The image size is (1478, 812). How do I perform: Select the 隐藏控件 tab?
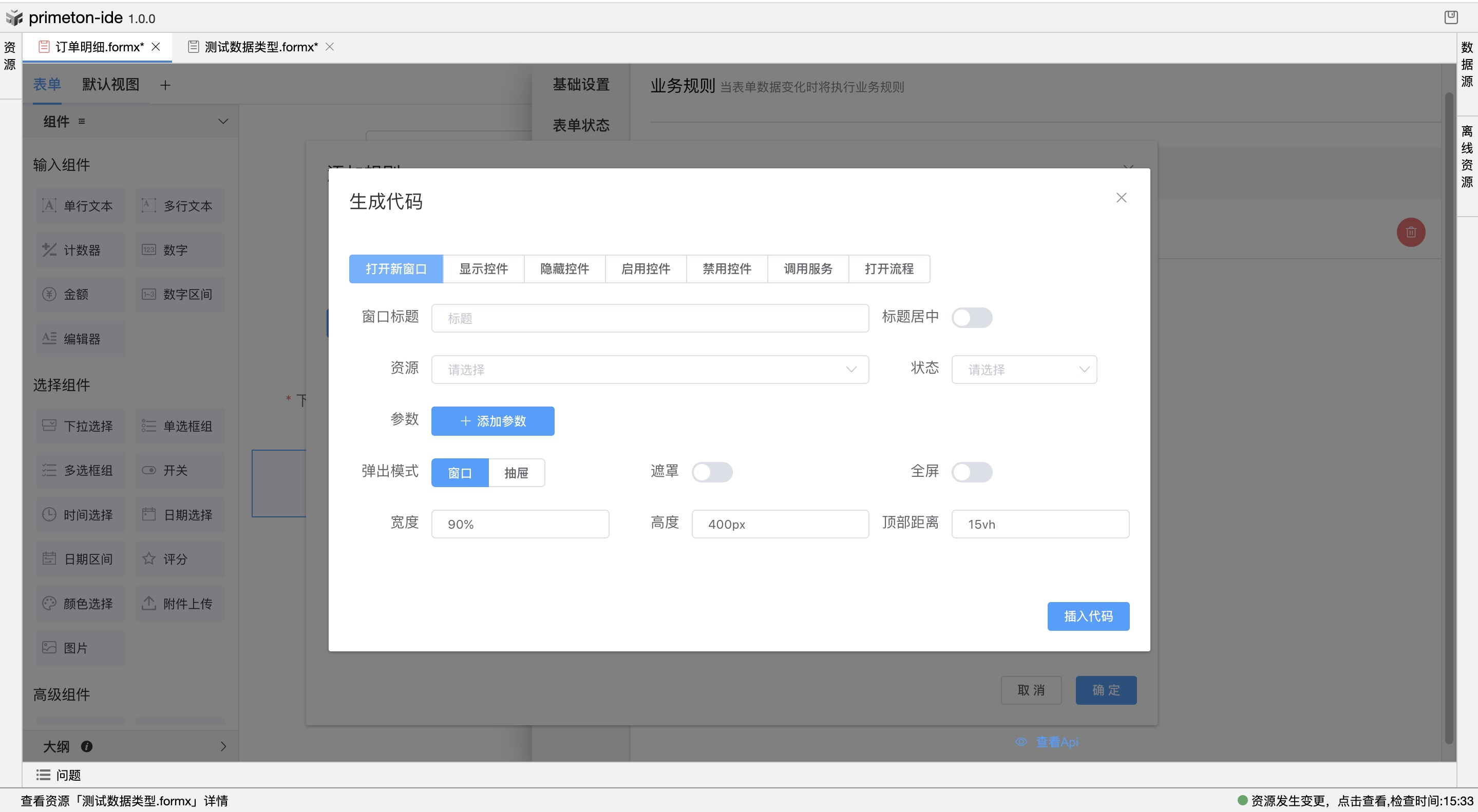[x=564, y=269]
